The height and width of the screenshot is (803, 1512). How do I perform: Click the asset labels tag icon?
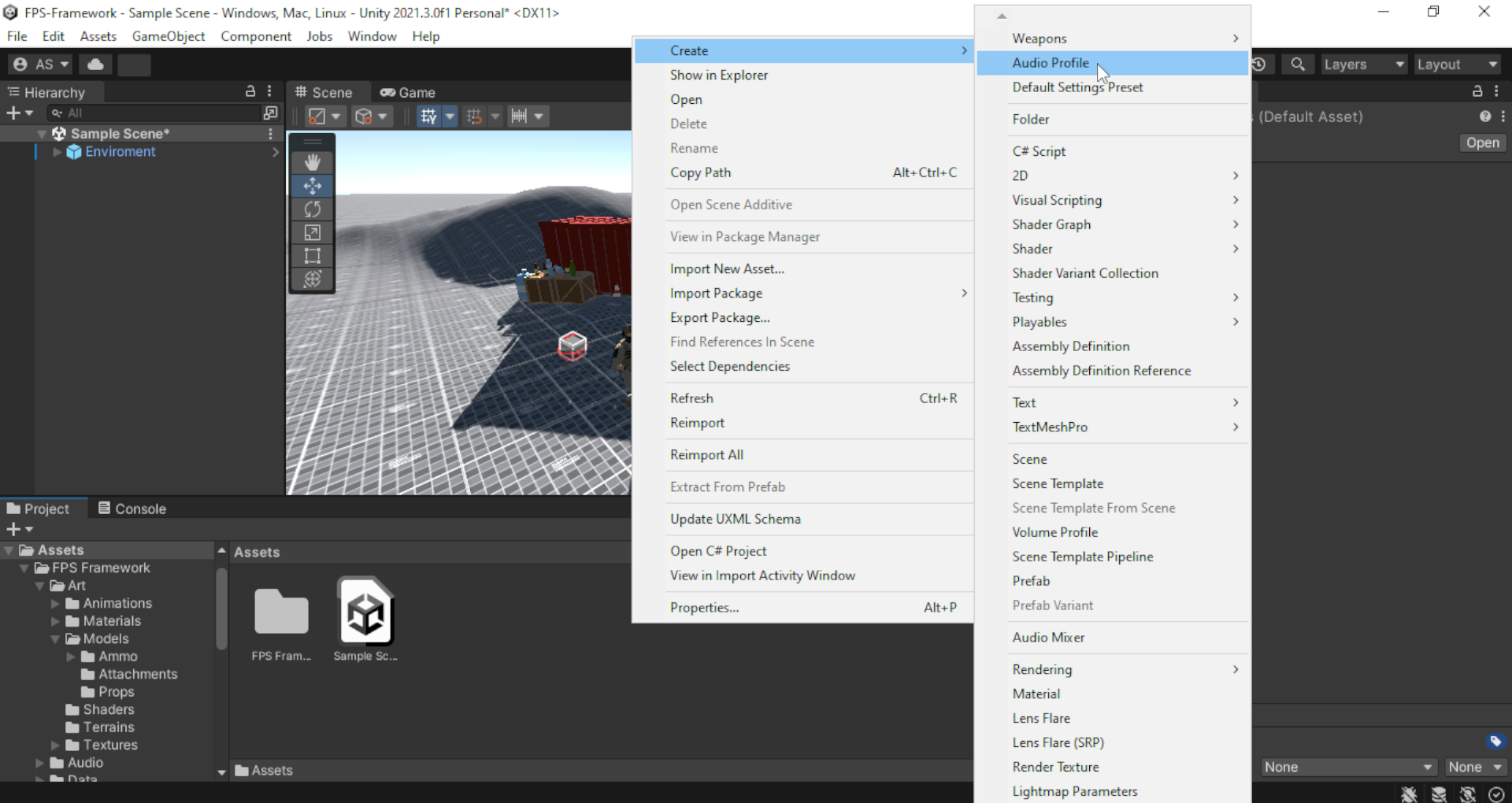pos(1496,741)
